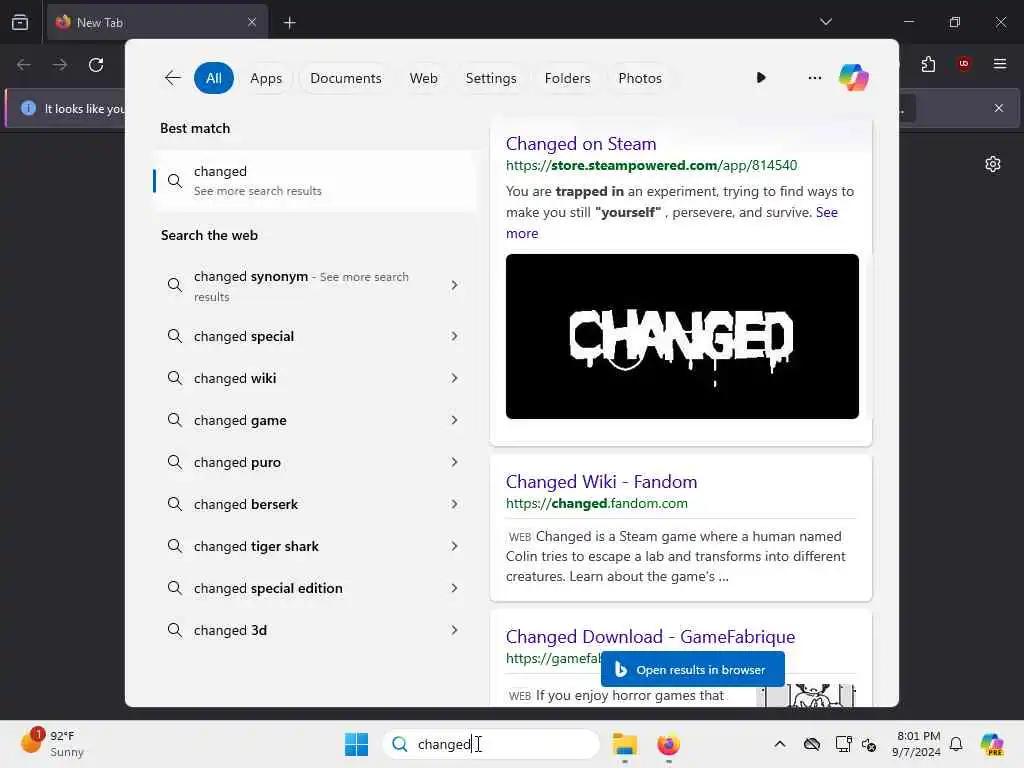Image resolution: width=1024 pixels, height=768 pixels.
Task: Dismiss the Firefox notification bar
Action: pyautogui.click(x=999, y=108)
